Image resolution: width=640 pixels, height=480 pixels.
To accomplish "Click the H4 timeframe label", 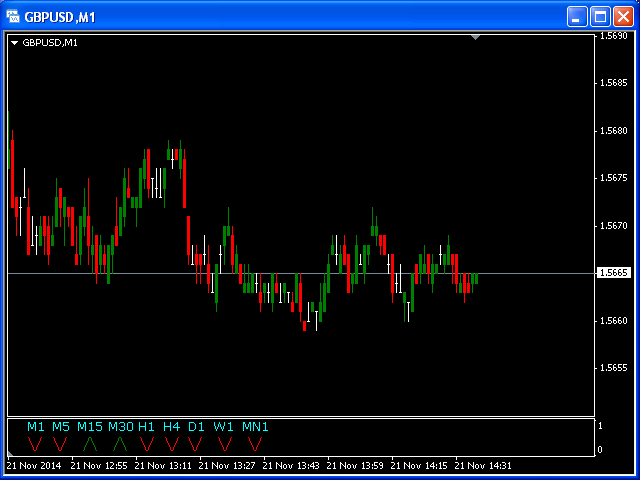I will click(x=171, y=427).
